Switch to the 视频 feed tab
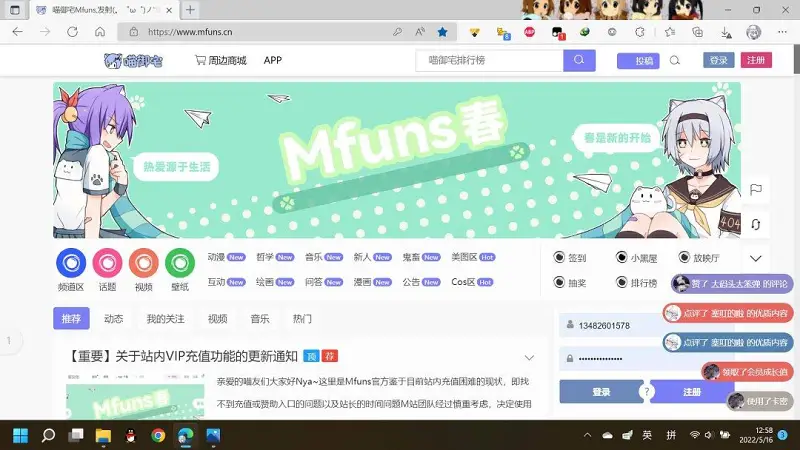 point(217,318)
